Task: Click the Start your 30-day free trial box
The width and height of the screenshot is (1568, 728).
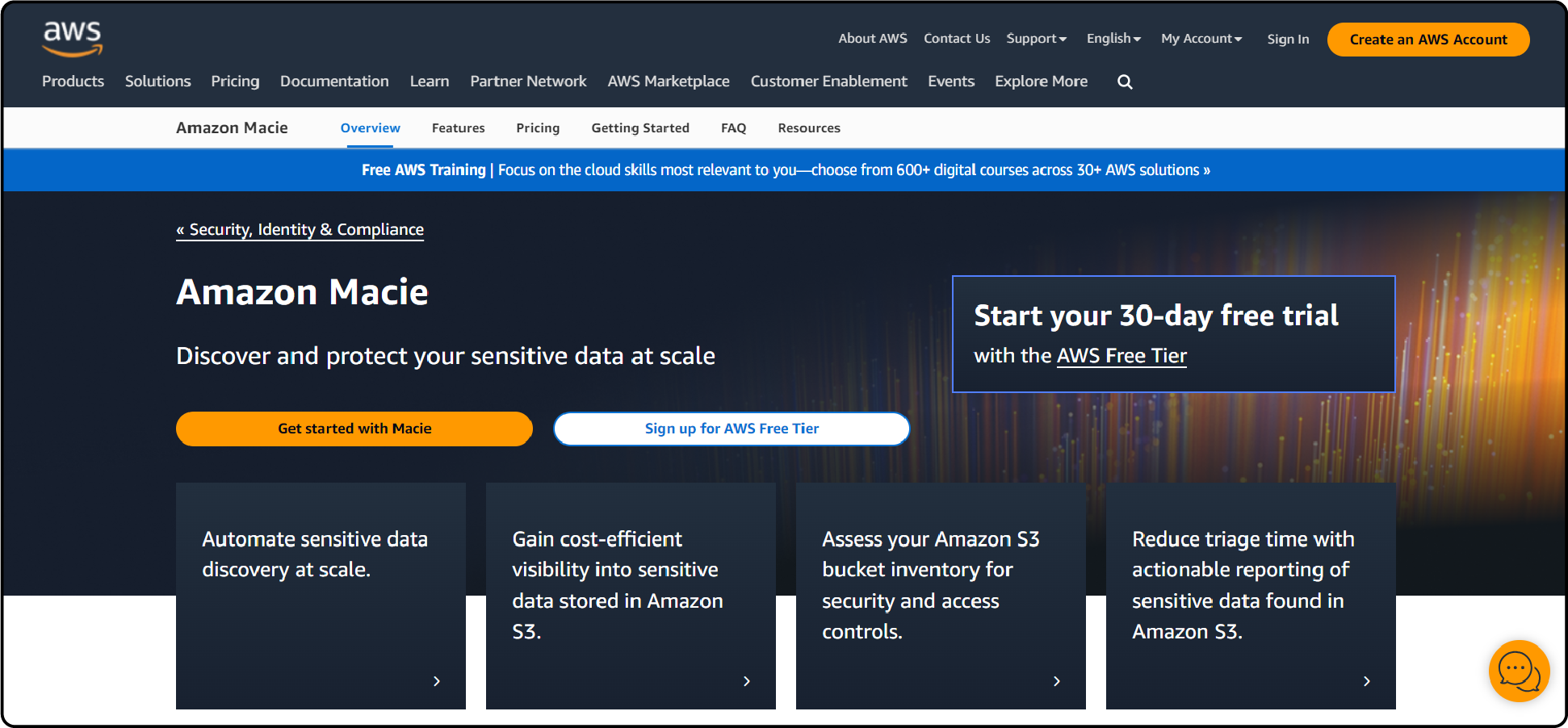Action: coord(1173,334)
